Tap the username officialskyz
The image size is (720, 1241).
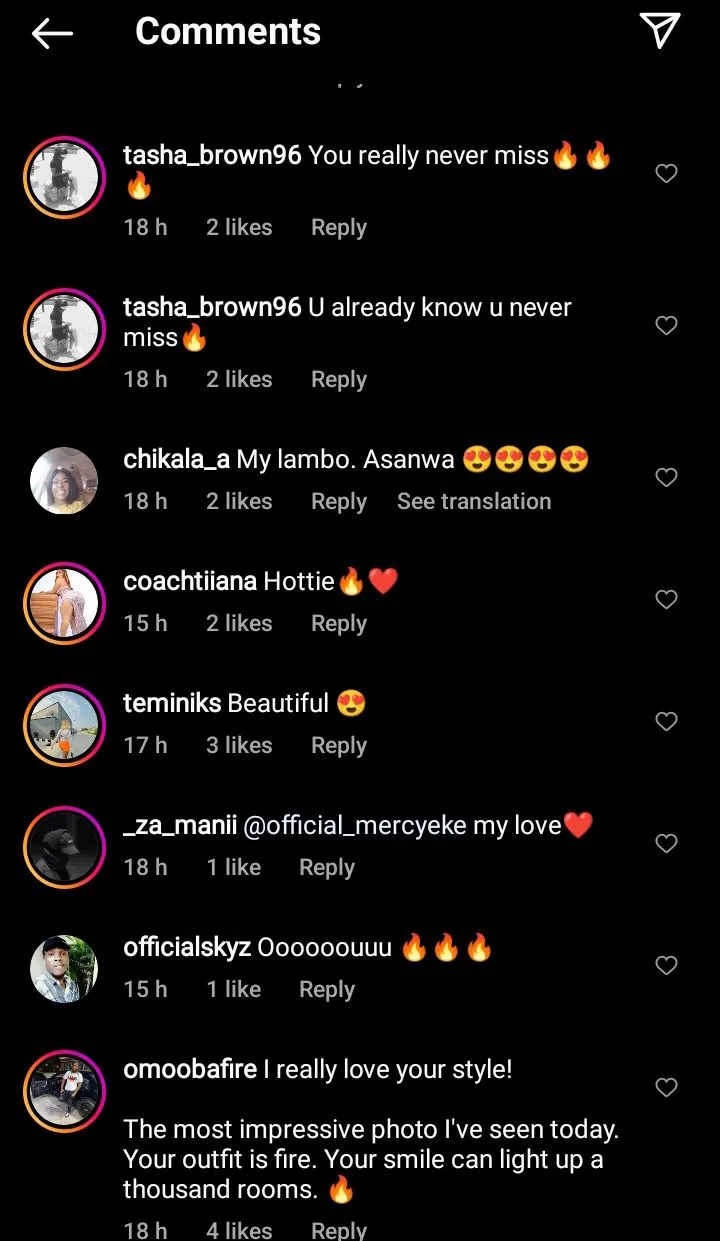(185, 947)
